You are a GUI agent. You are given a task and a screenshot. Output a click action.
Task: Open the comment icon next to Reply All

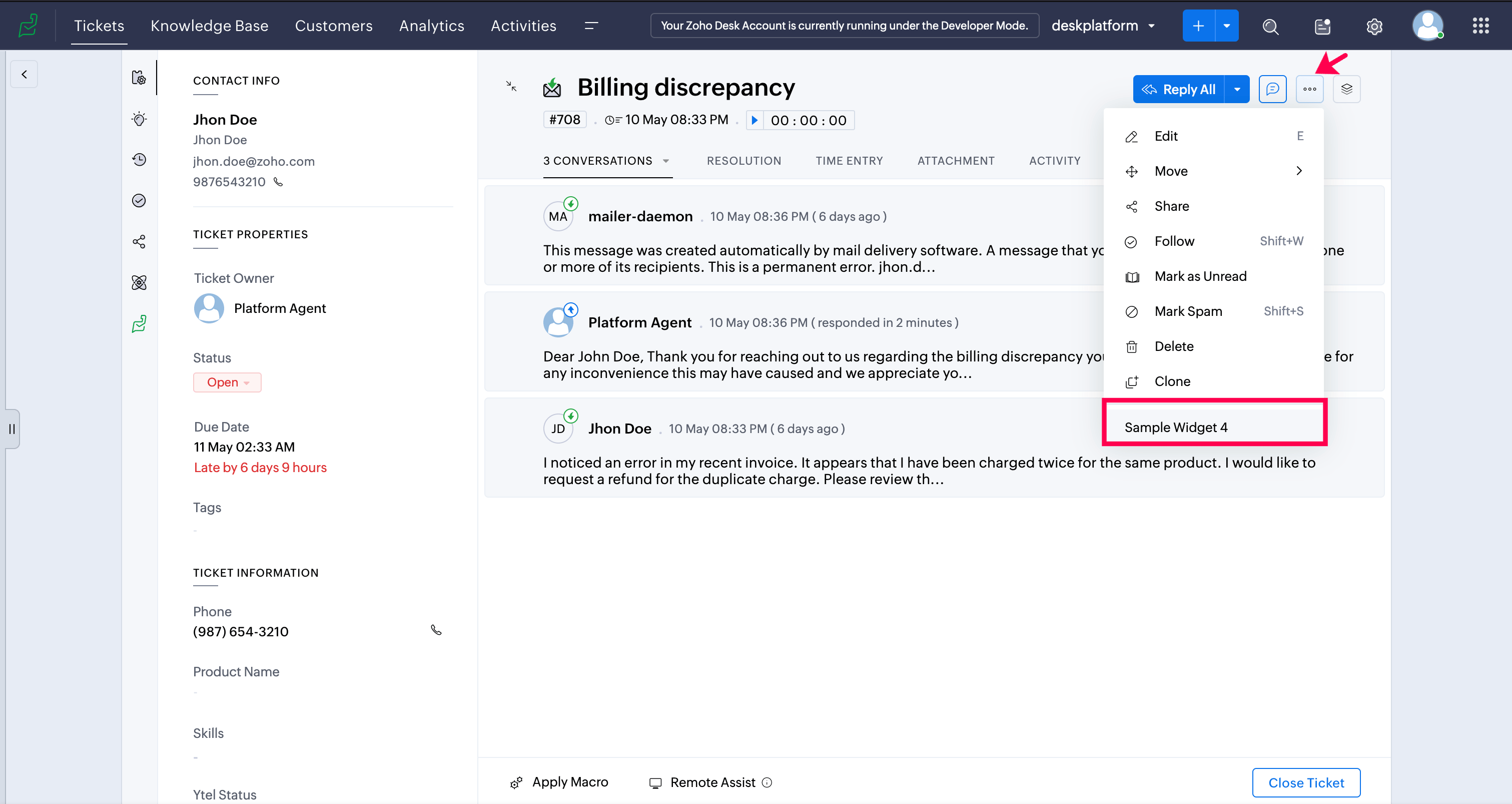click(1272, 89)
